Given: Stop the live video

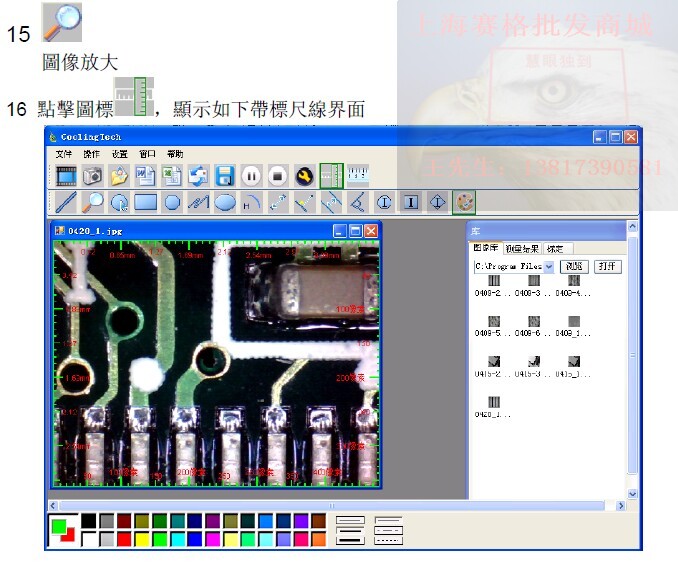Looking at the screenshot, I should click(278, 176).
